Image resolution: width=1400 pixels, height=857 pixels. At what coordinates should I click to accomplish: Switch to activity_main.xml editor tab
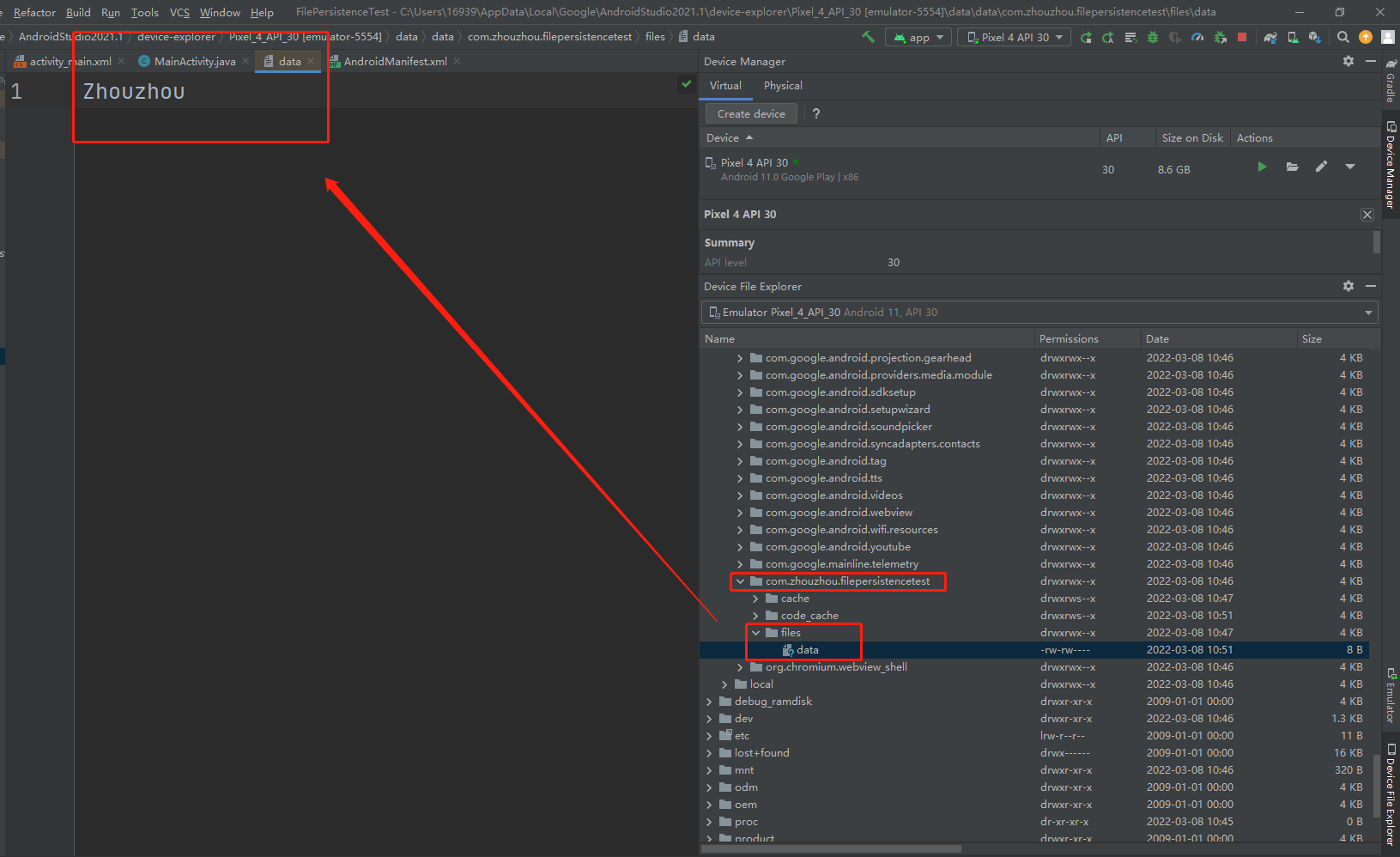point(70,61)
